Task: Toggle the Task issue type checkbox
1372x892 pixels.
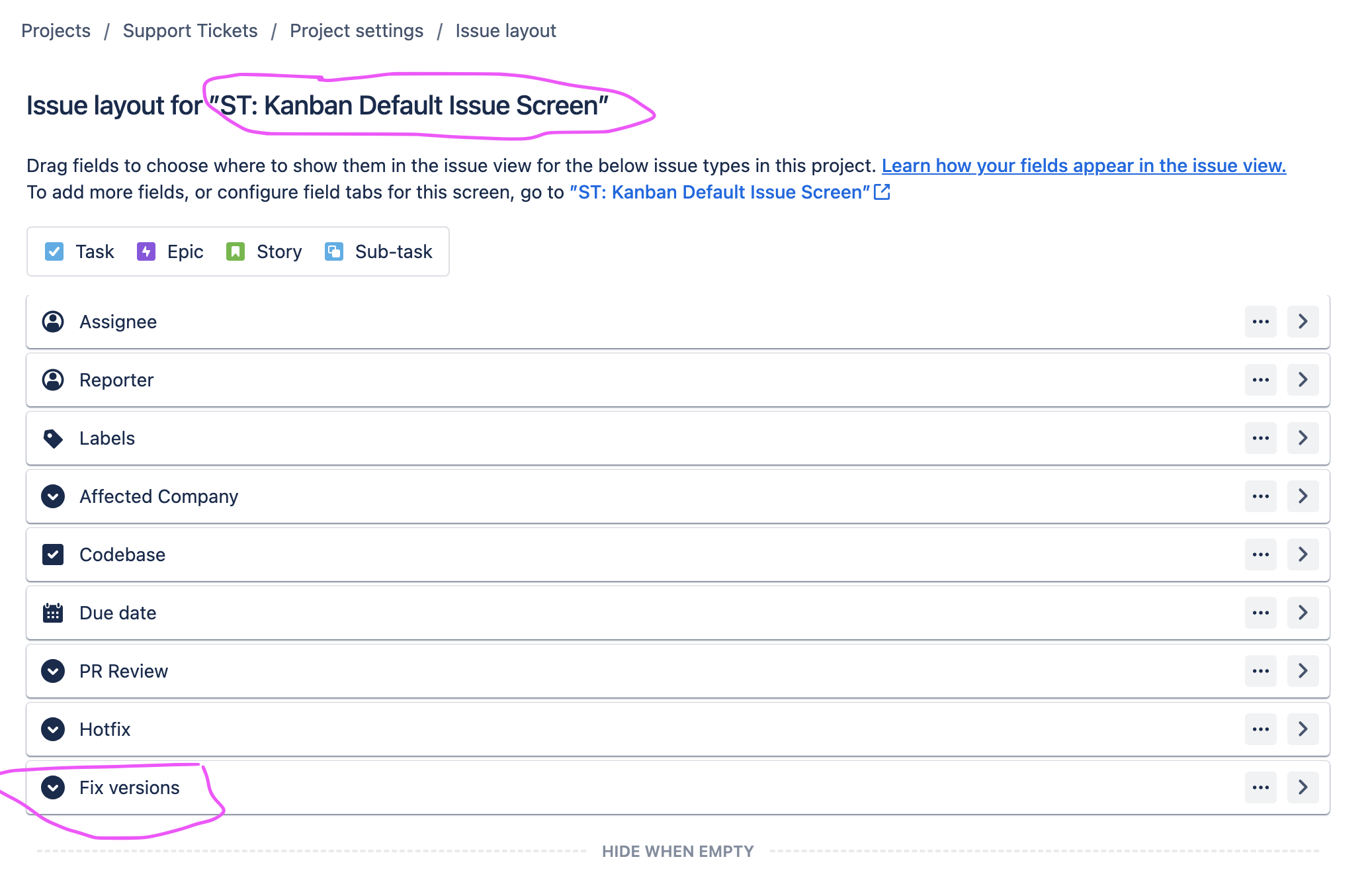Action: (x=54, y=251)
